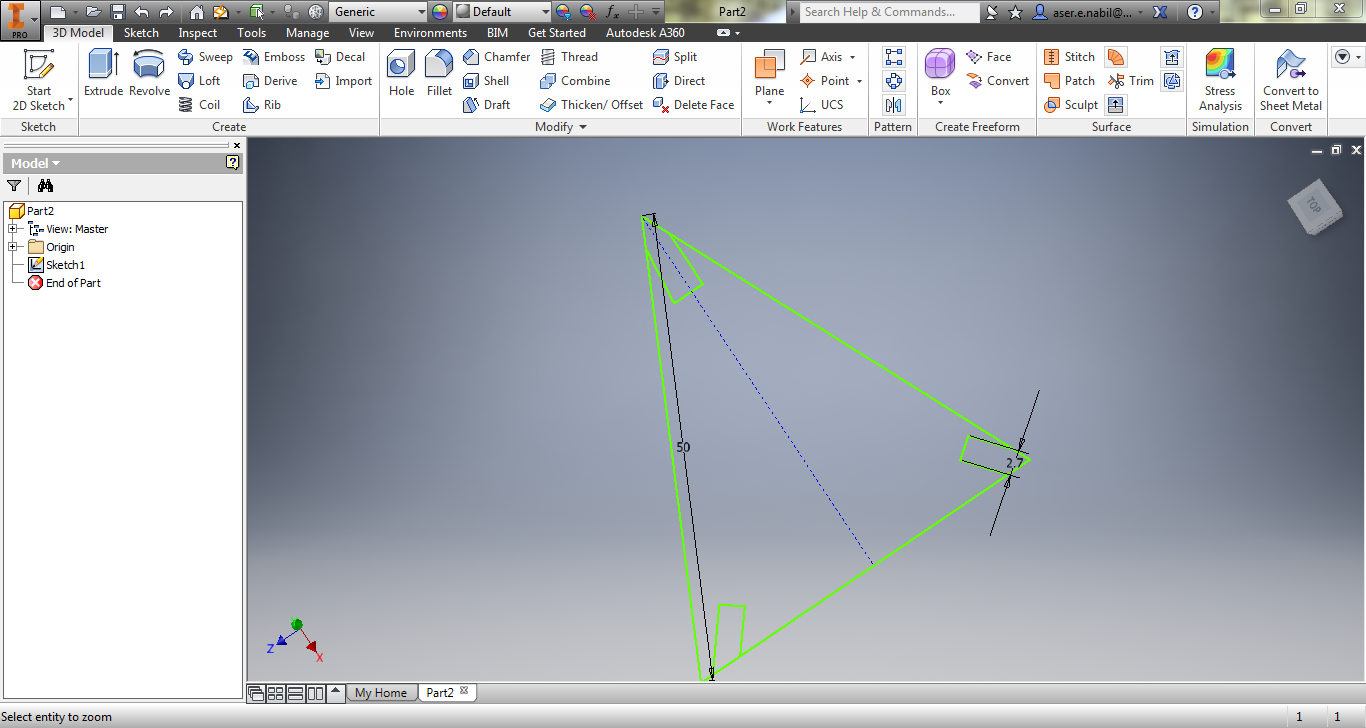Click the Direct edit button
The height and width of the screenshot is (728, 1366).
679,81
